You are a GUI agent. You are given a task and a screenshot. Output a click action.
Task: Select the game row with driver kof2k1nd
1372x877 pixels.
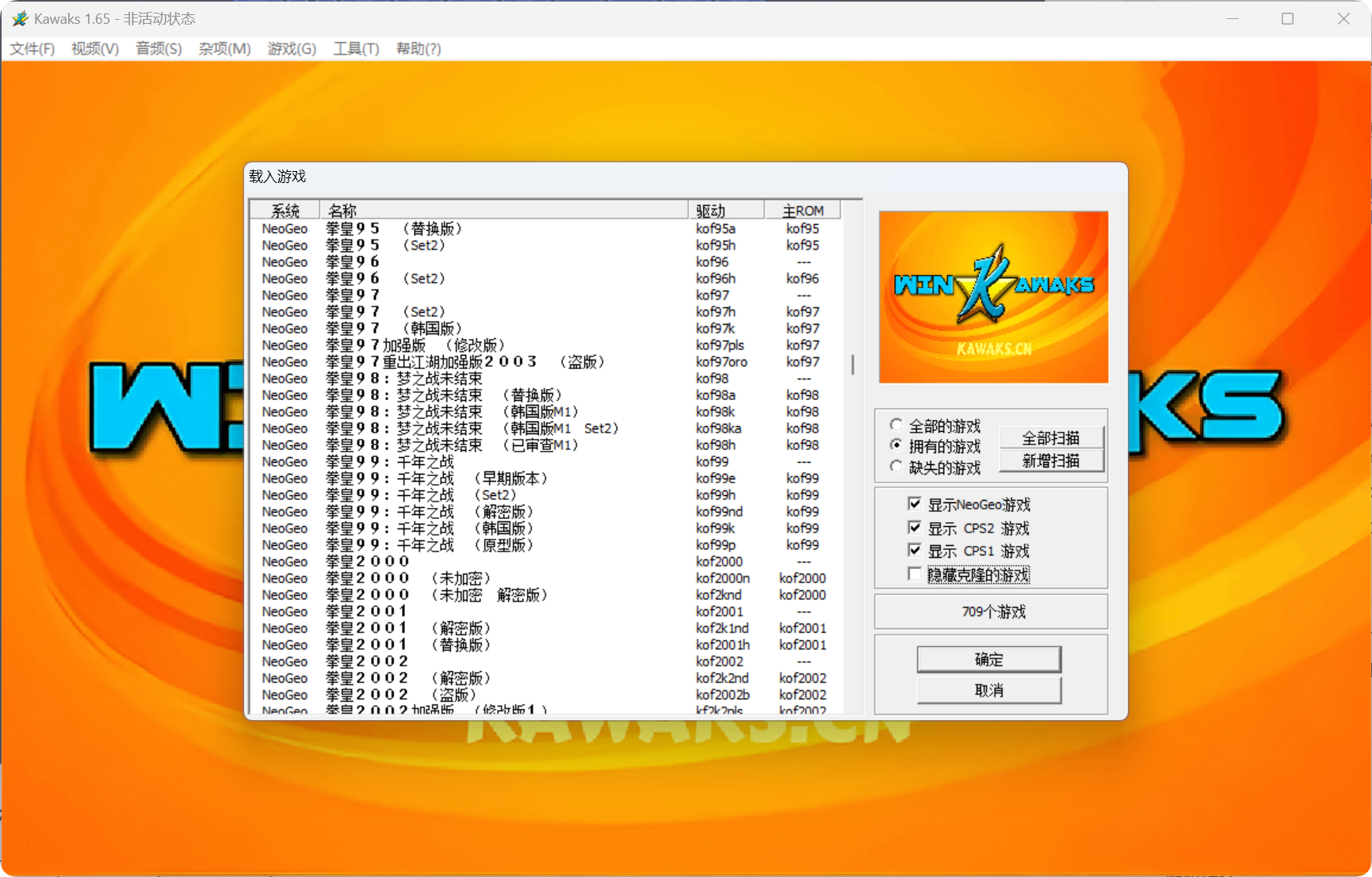click(545, 628)
